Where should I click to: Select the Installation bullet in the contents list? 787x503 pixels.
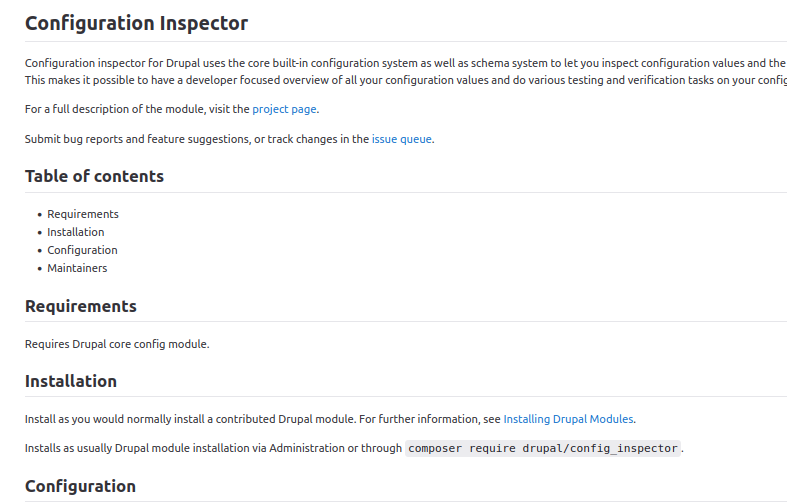click(x=76, y=232)
